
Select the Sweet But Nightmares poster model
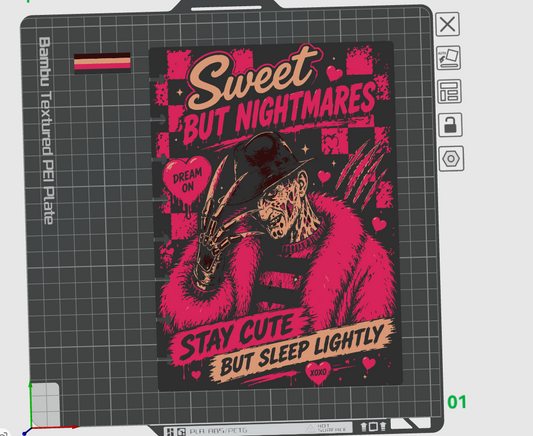point(275,216)
